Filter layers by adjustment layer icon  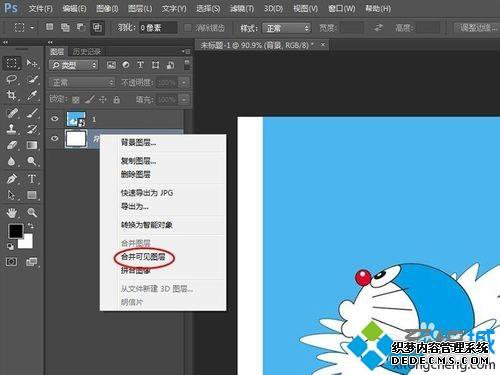point(126,65)
